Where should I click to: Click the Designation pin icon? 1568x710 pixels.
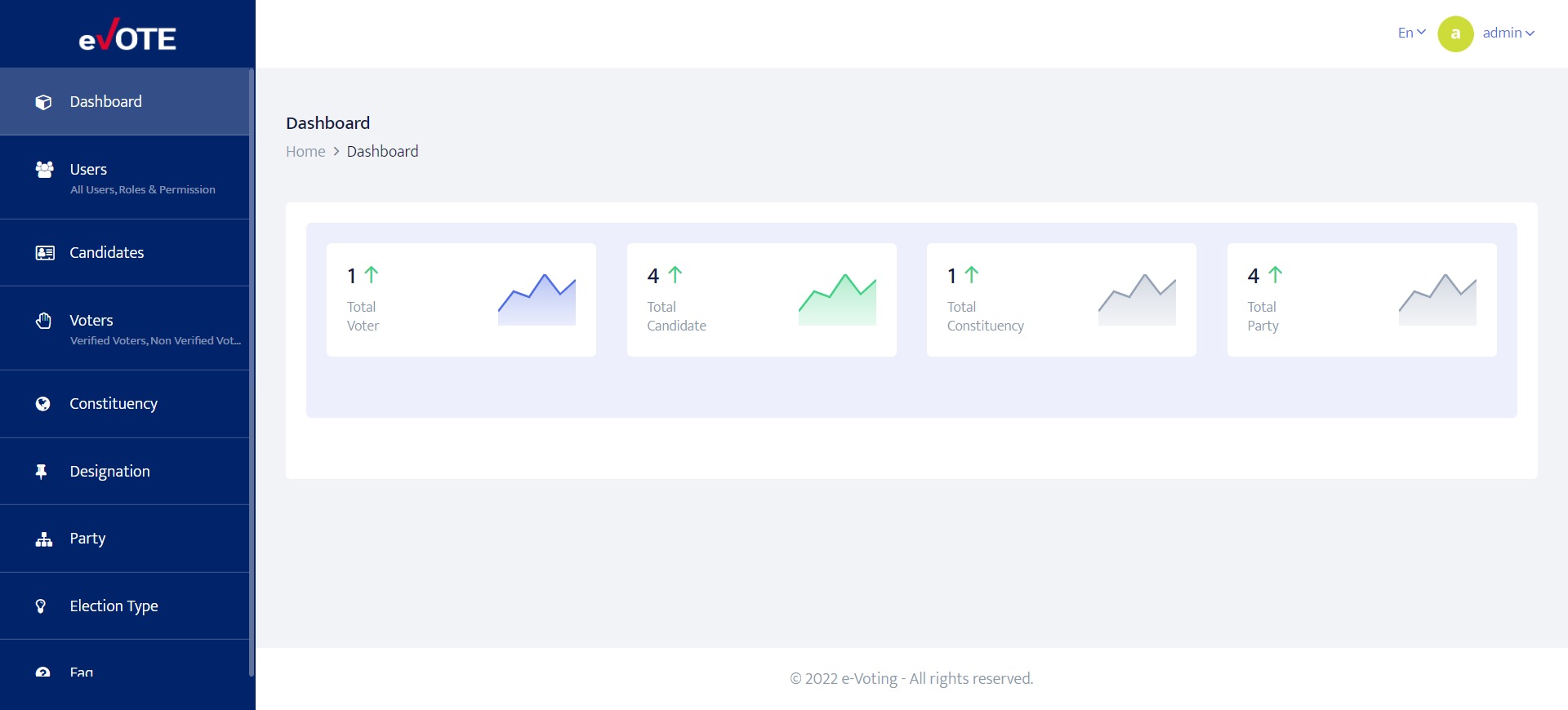(41, 472)
